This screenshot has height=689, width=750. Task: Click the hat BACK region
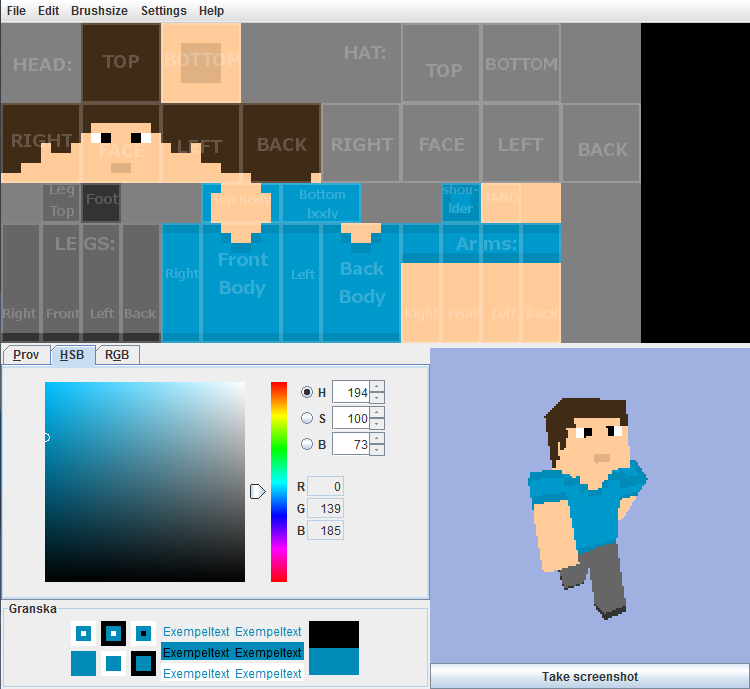pos(601,143)
